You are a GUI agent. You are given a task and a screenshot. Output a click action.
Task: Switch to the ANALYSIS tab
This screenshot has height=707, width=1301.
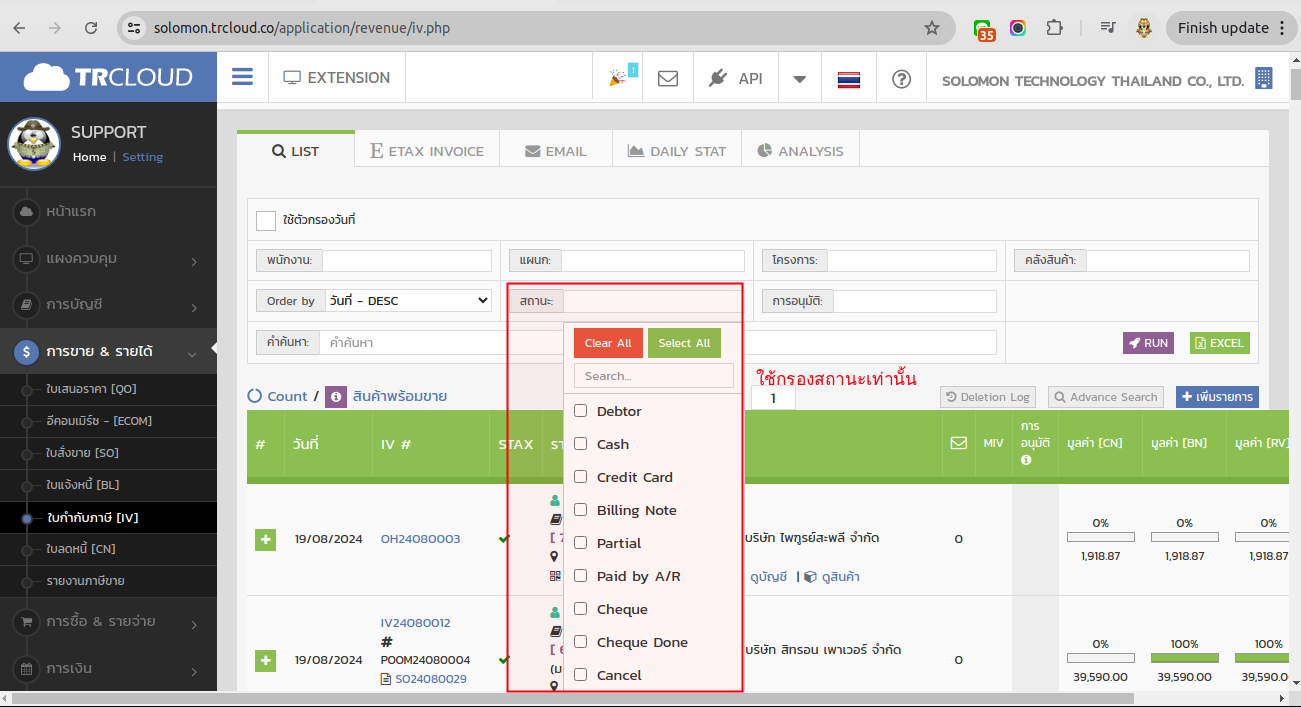point(800,151)
